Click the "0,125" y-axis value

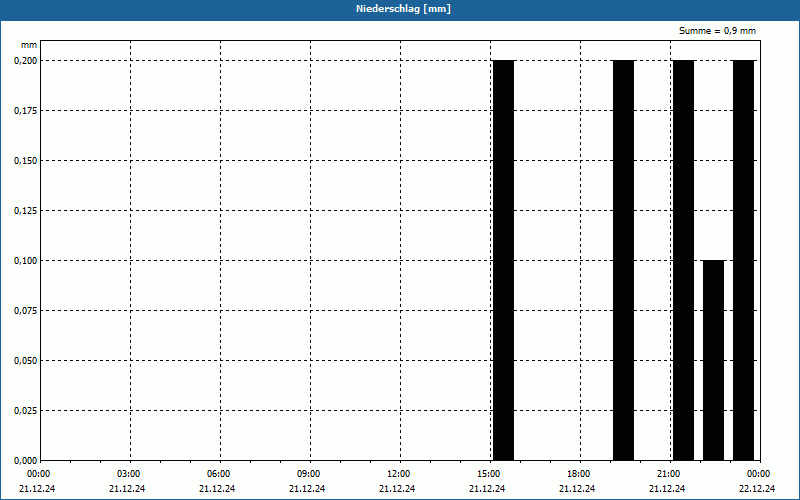pos(26,211)
